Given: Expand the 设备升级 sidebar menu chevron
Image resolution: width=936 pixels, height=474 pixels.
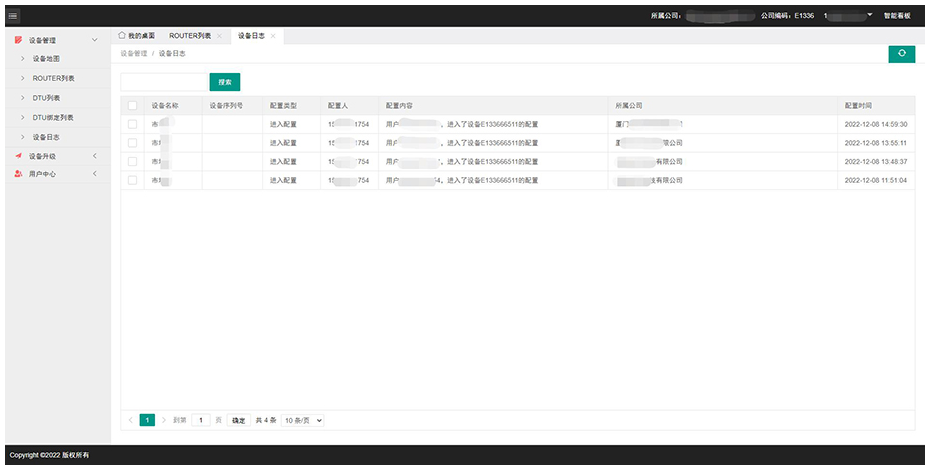Looking at the screenshot, I should (95, 156).
